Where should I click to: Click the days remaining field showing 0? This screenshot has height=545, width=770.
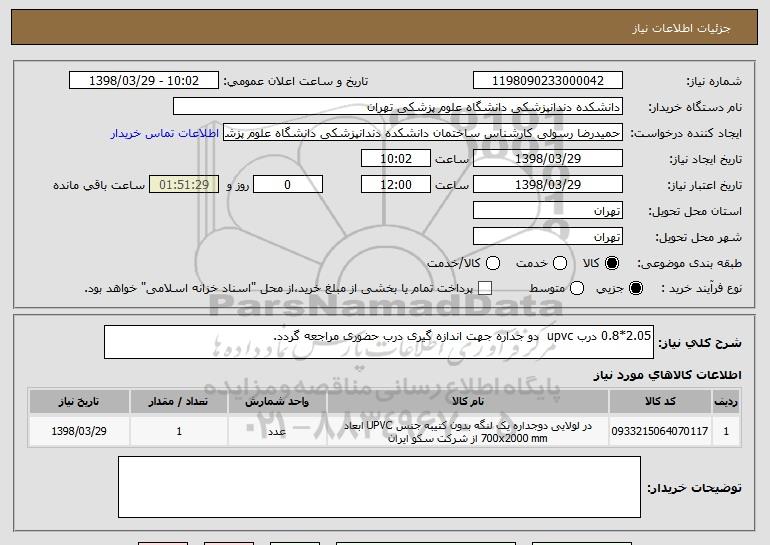coord(288,185)
